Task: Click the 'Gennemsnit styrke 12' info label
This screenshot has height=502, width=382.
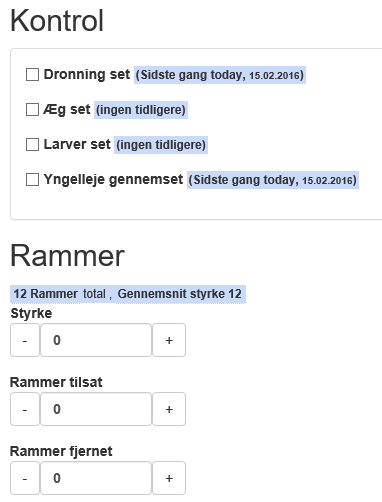Action: point(180,294)
